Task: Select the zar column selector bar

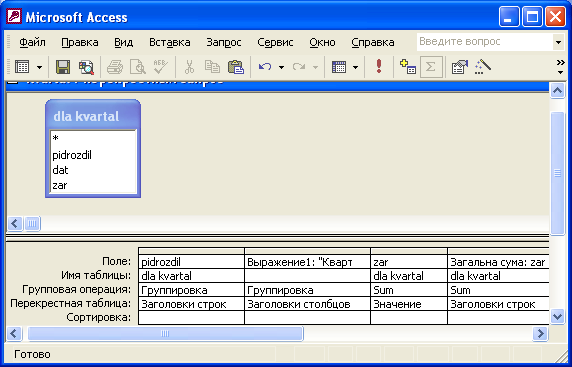Action: coord(409,251)
